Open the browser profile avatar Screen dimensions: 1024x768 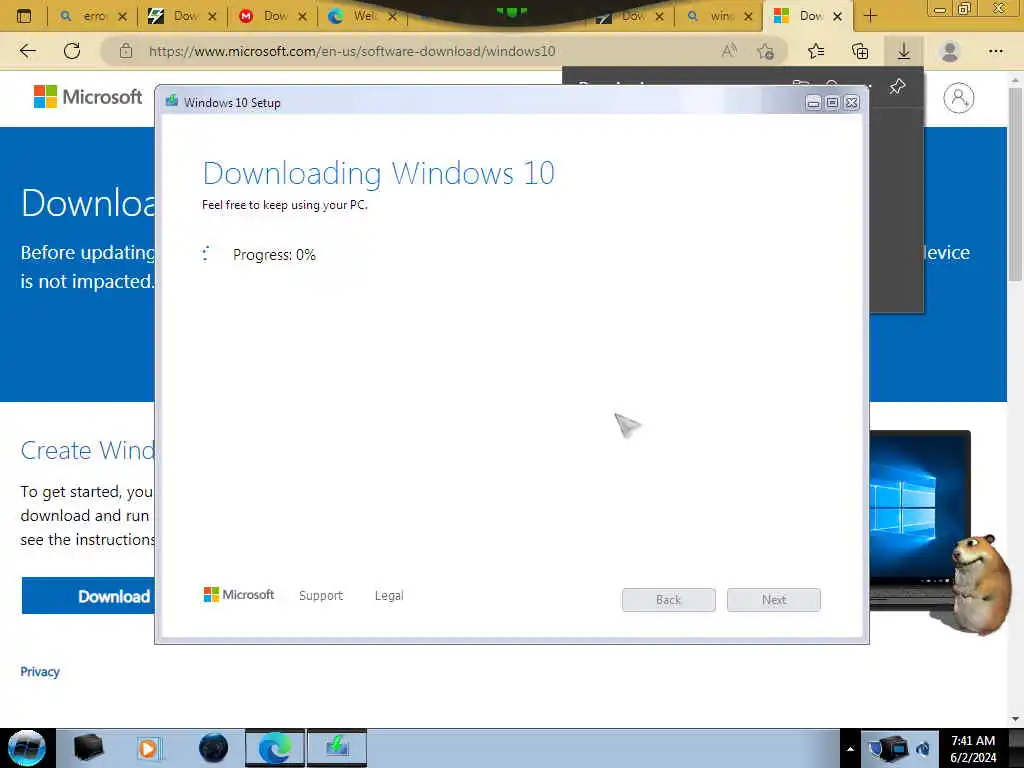coord(950,51)
